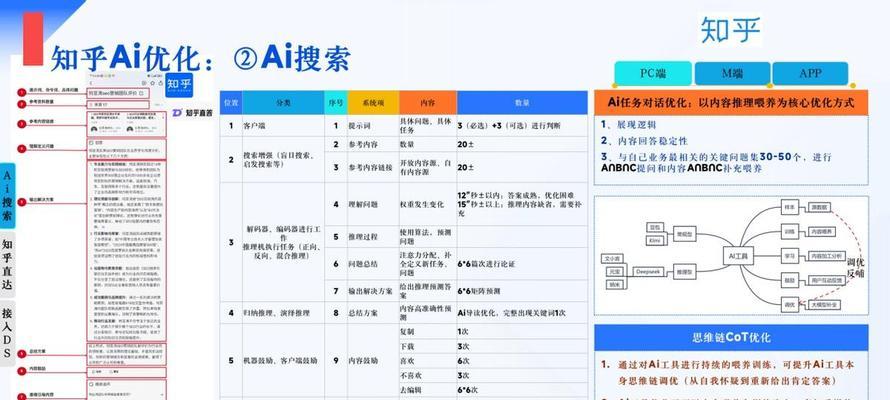The width and height of the screenshot is (890, 400).
Task: Click the 分类 table column header
Action: 283,103
